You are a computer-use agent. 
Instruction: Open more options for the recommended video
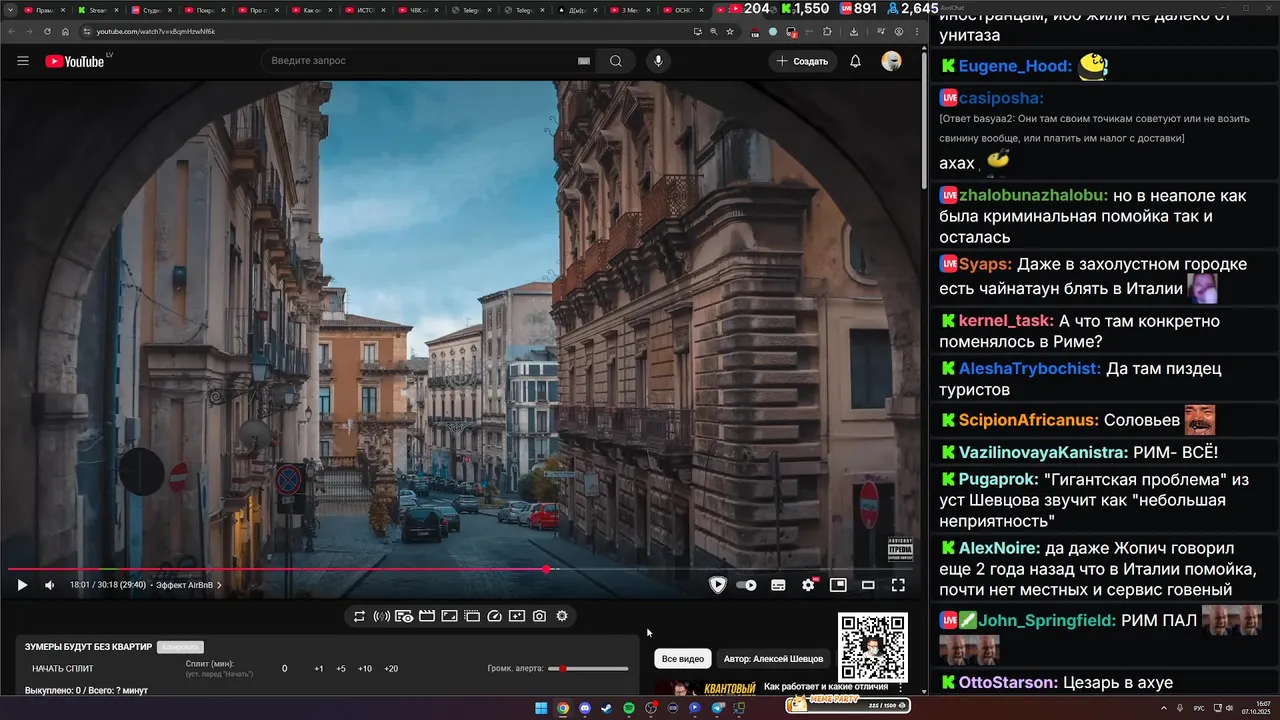(900, 688)
